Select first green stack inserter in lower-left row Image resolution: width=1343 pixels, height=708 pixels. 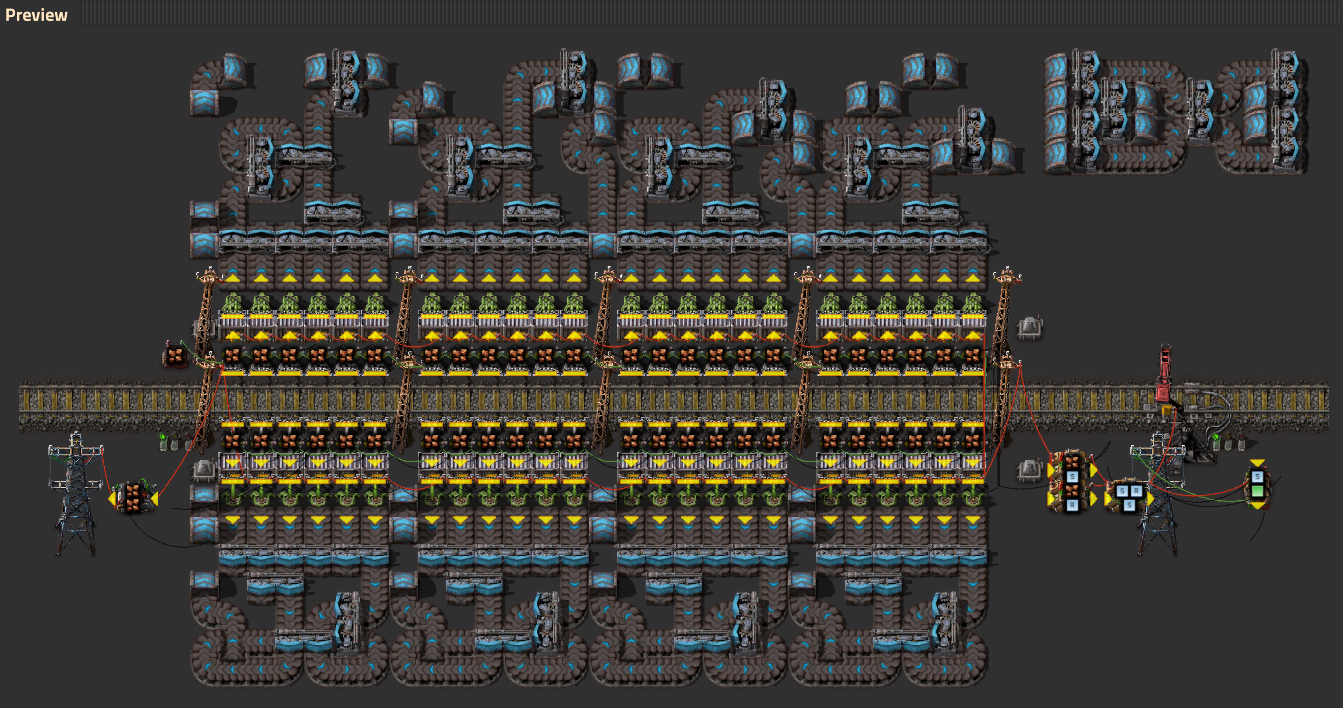click(232, 495)
